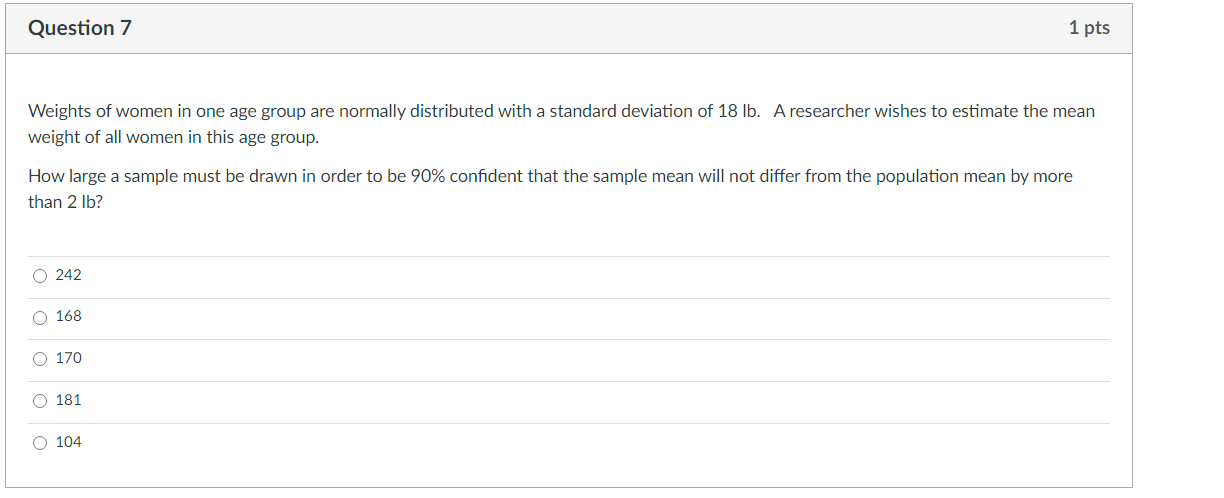This screenshot has height=498, width=1224.
Task: Click the text than 2 lb?
Action: click(x=65, y=201)
